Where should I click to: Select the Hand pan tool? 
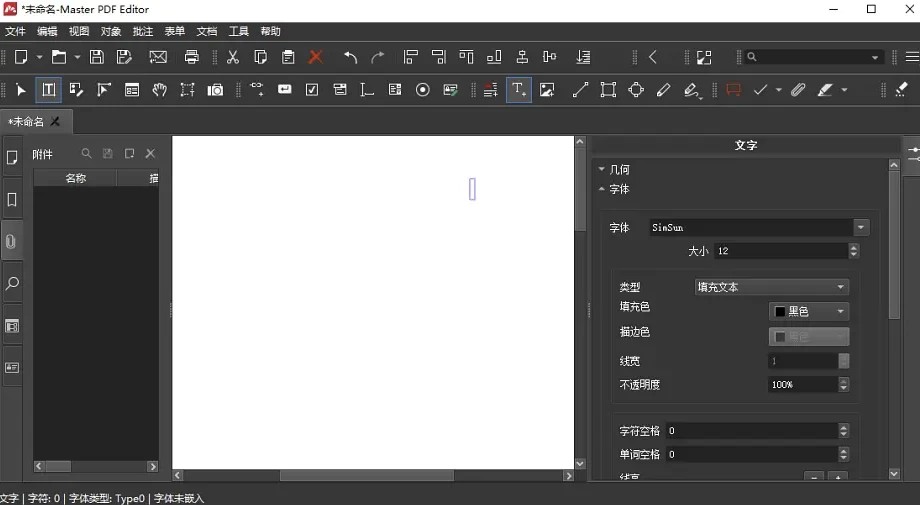tap(159, 90)
